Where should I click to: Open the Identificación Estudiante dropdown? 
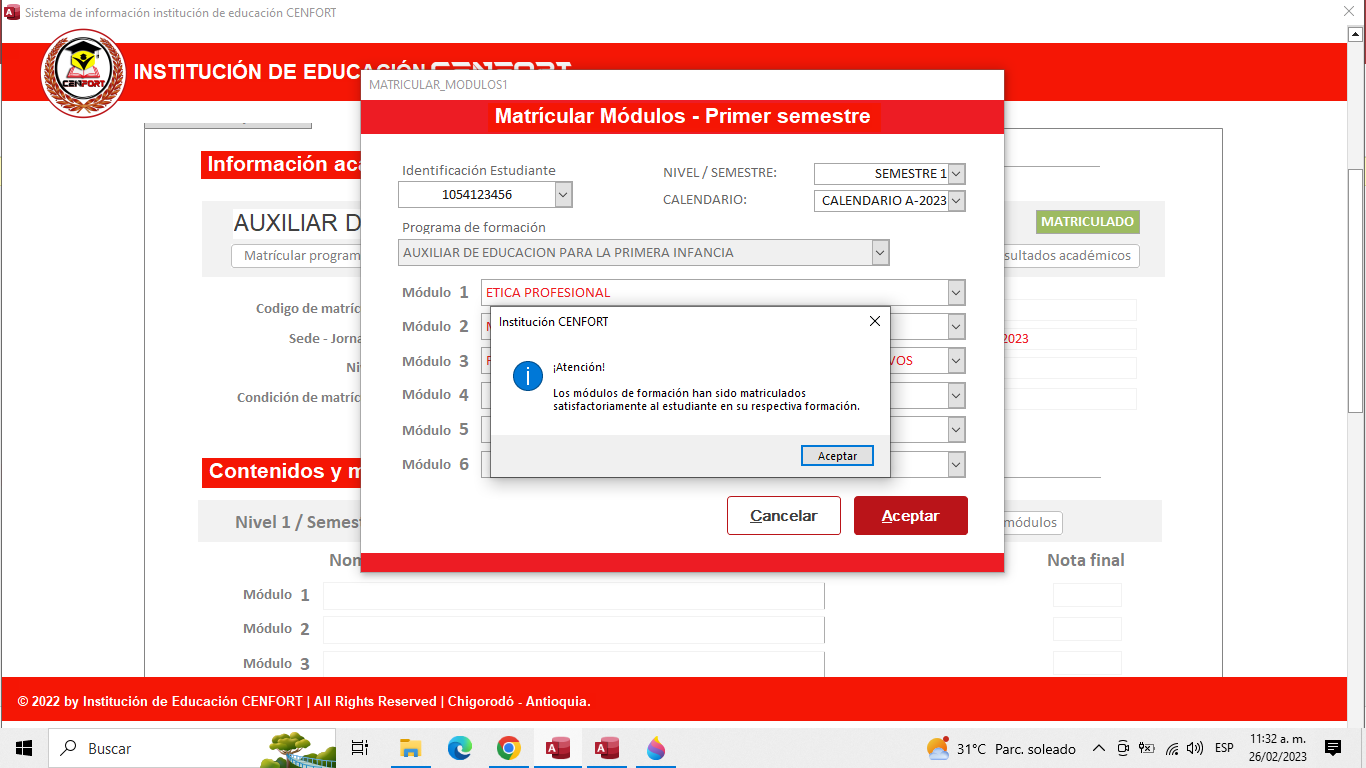click(x=563, y=194)
